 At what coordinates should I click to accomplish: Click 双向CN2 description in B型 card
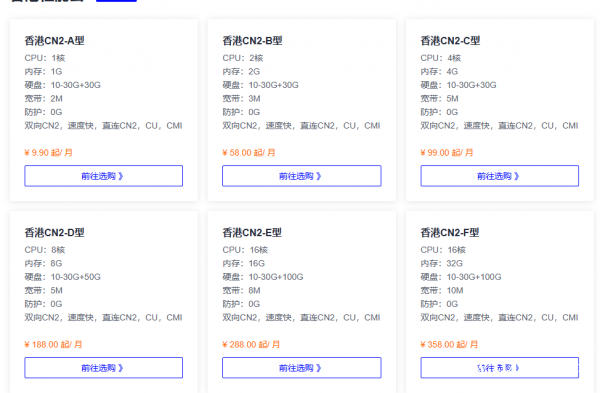coord(302,126)
